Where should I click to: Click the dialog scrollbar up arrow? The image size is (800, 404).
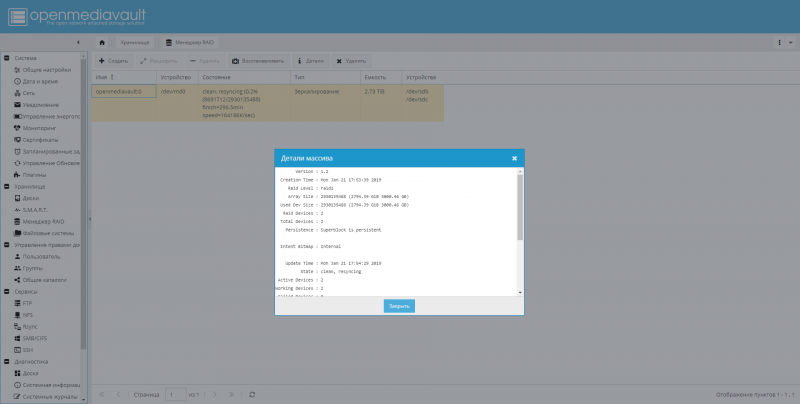(x=520, y=171)
